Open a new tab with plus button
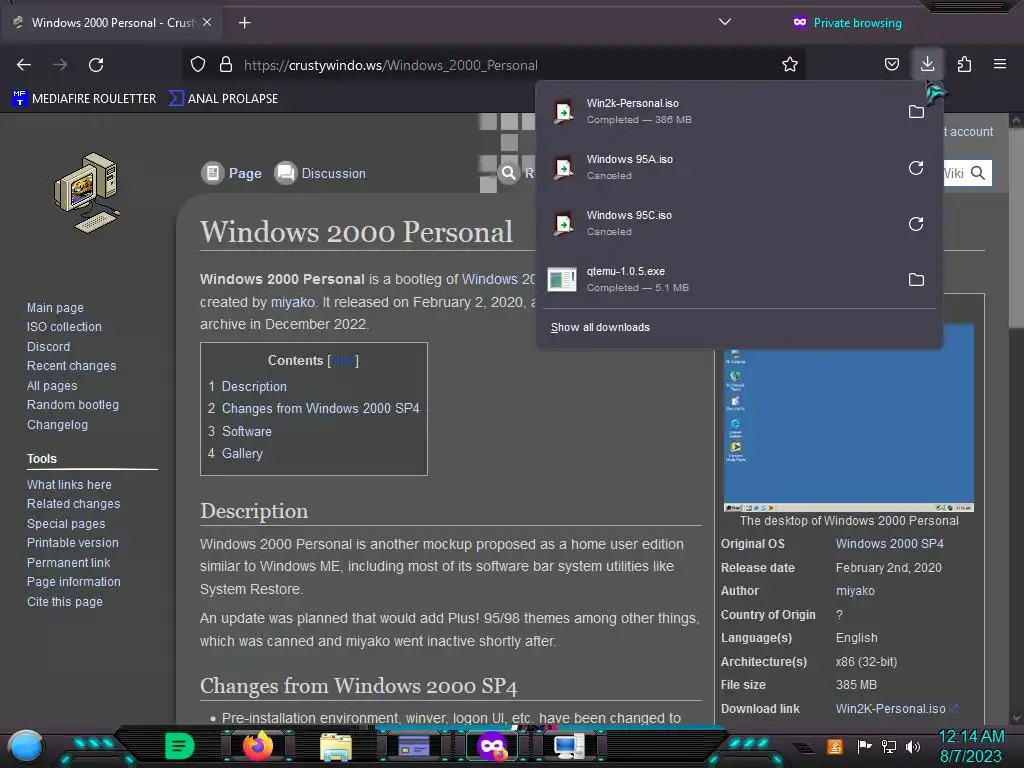1024x768 pixels. pos(244,23)
